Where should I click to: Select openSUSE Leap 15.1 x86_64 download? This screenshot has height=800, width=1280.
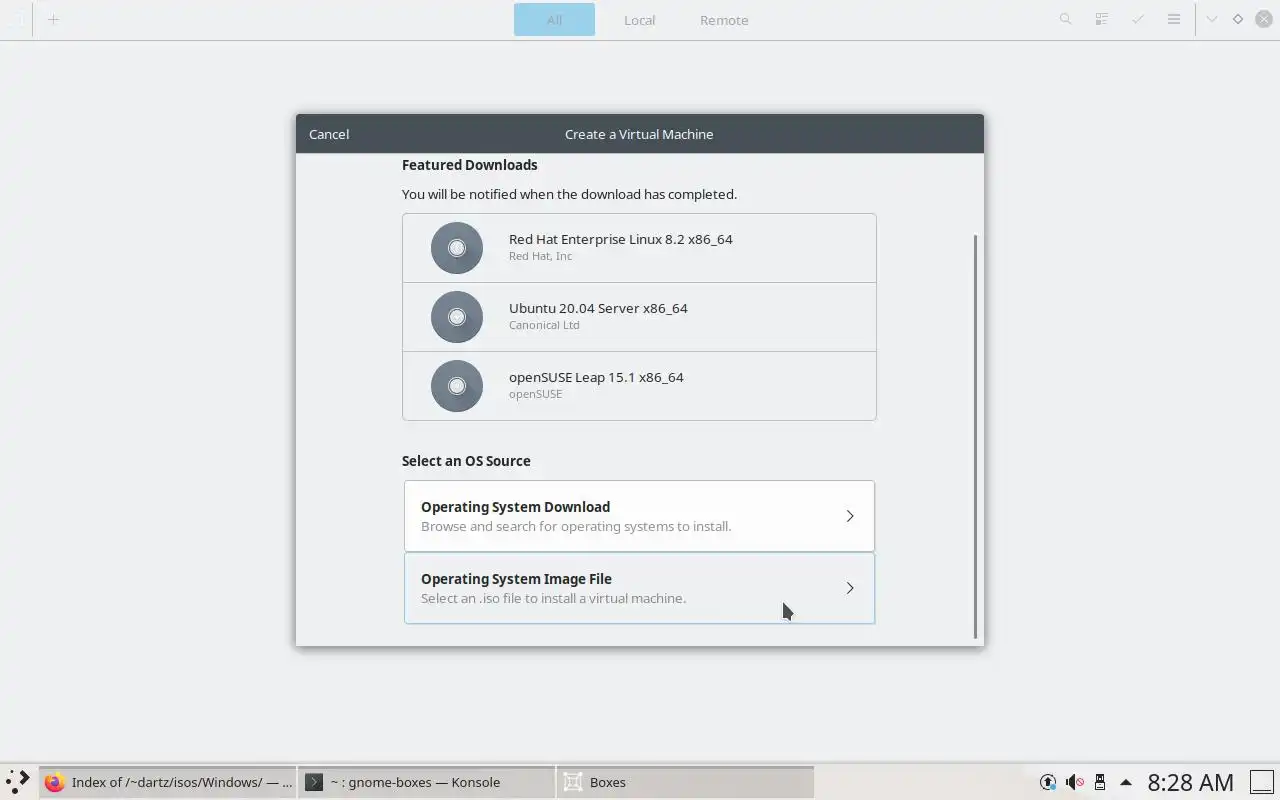click(x=639, y=386)
